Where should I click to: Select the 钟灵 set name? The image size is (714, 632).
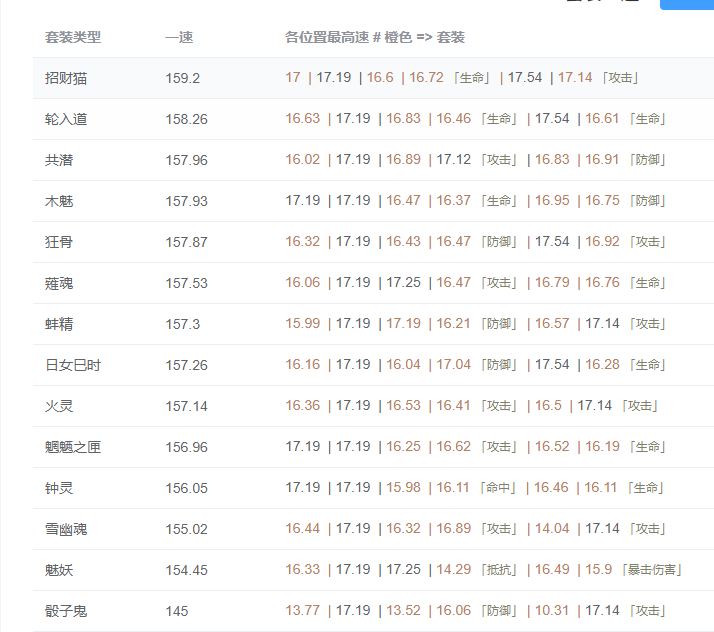pyautogui.click(x=59, y=488)
